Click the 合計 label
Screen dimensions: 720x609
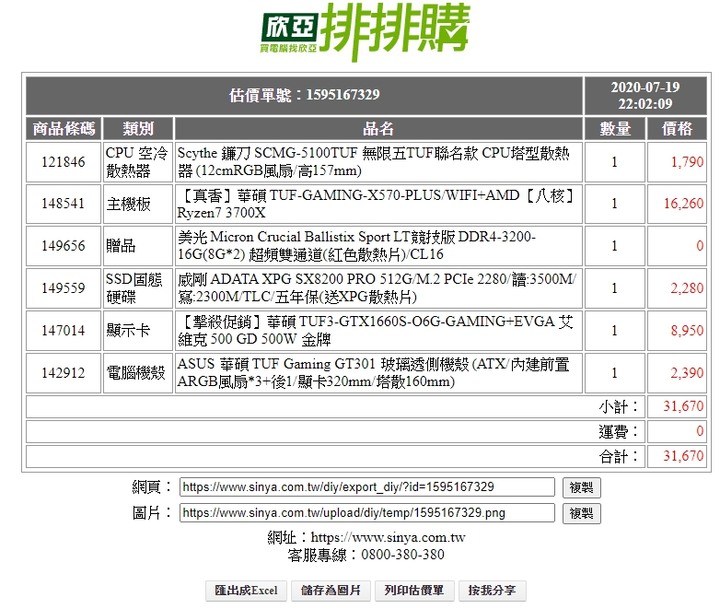(x=618, y=457)
